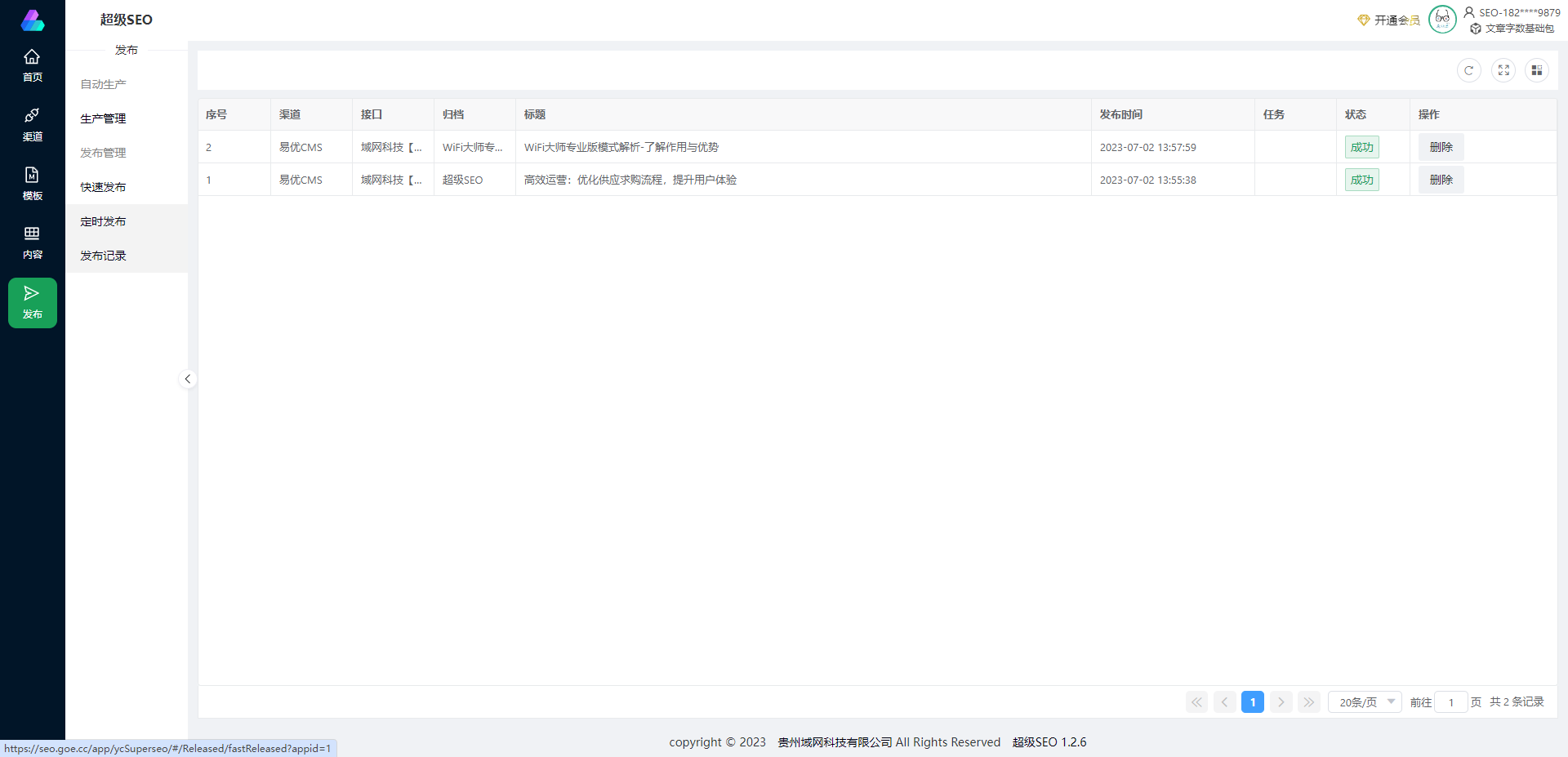The height and width of the screenshot is (757, 1568).
Task: Go to last page double-arrow
Action: 1308,702
